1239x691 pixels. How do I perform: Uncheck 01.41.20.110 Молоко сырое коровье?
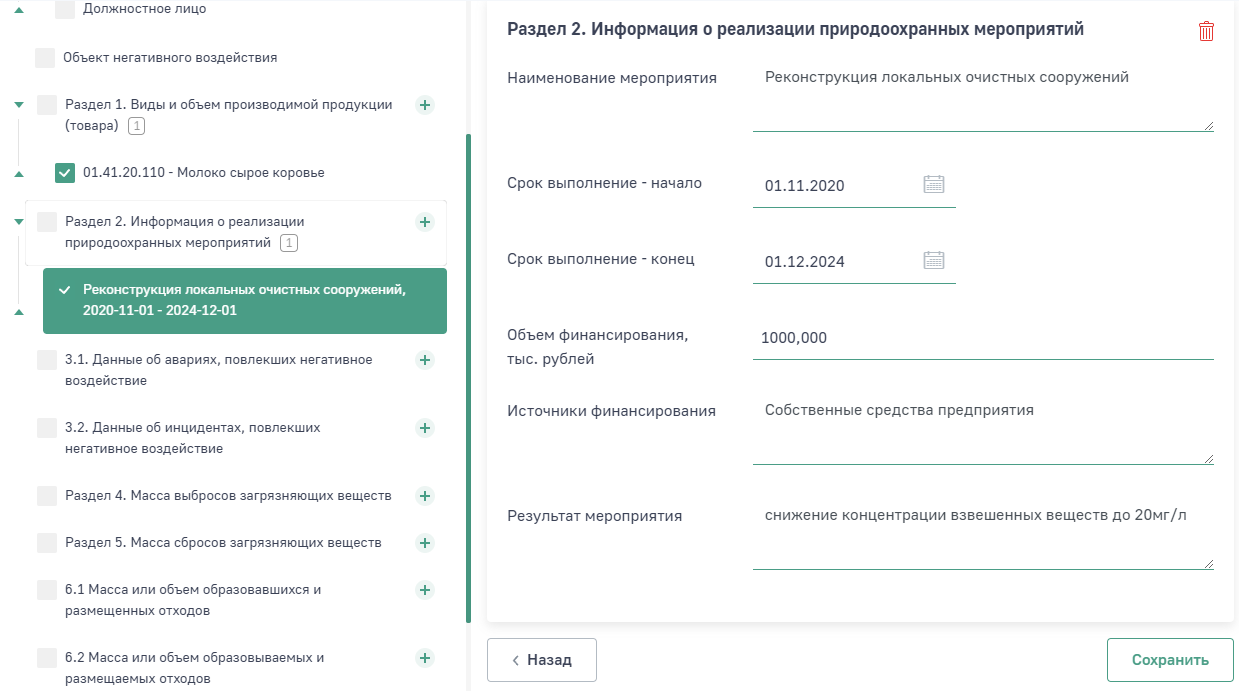pyautogui.click(x=65, y=173)
